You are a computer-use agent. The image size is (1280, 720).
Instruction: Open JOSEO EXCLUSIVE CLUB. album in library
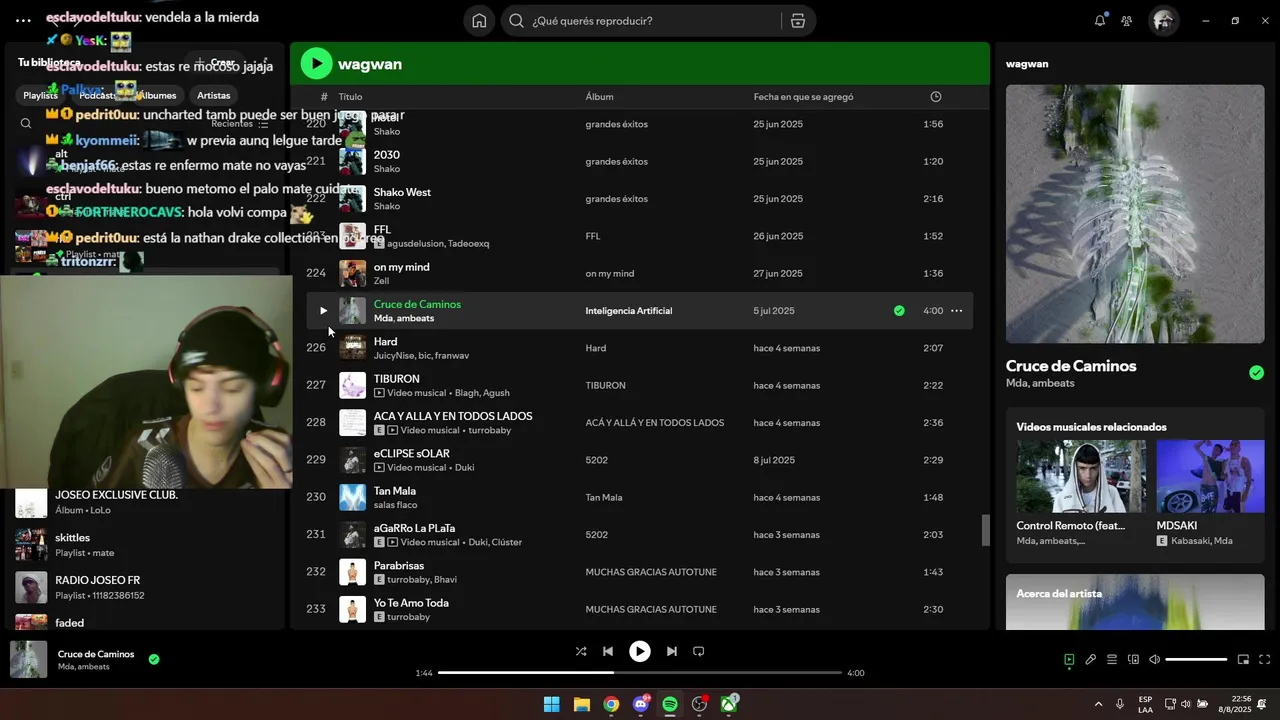[147, 502]
